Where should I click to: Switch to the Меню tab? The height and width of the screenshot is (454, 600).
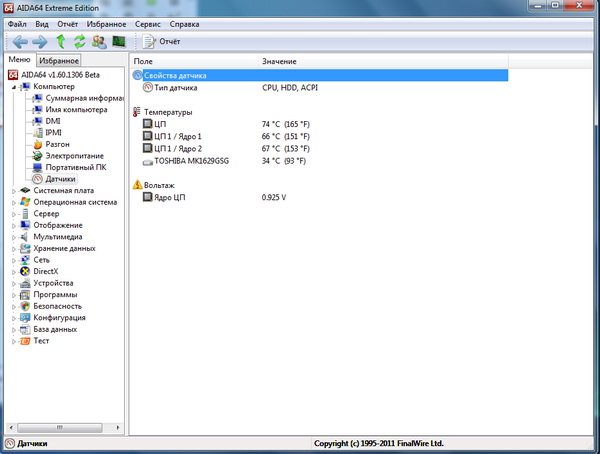pos(20,60)
